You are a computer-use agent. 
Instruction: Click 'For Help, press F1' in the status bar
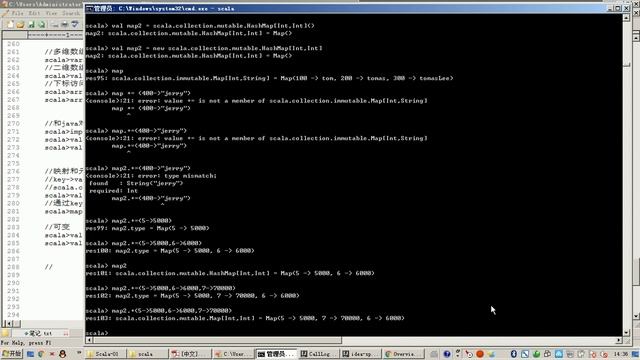point(26,343)
